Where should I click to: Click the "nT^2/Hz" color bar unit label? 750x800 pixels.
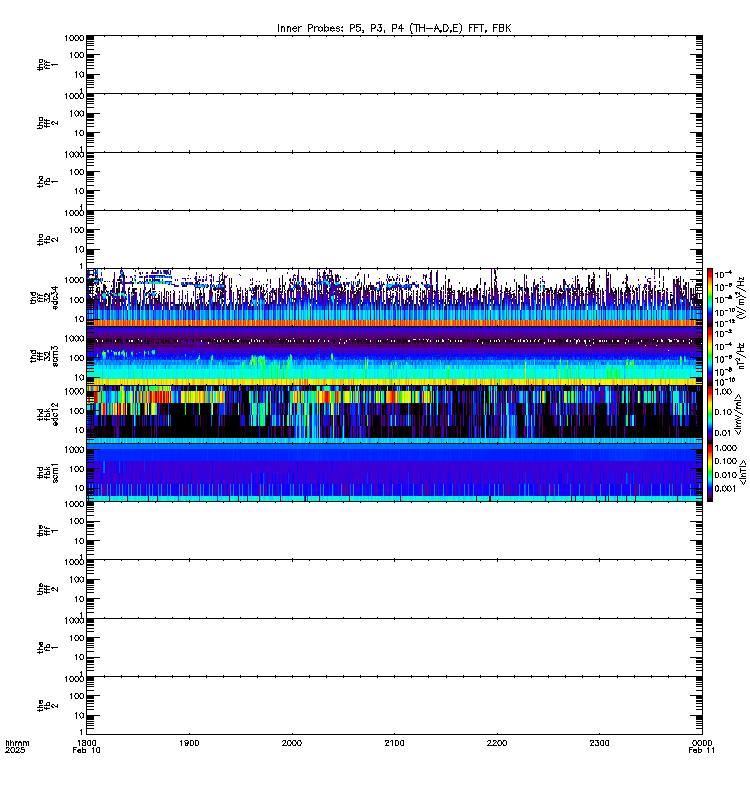(742, 356)
